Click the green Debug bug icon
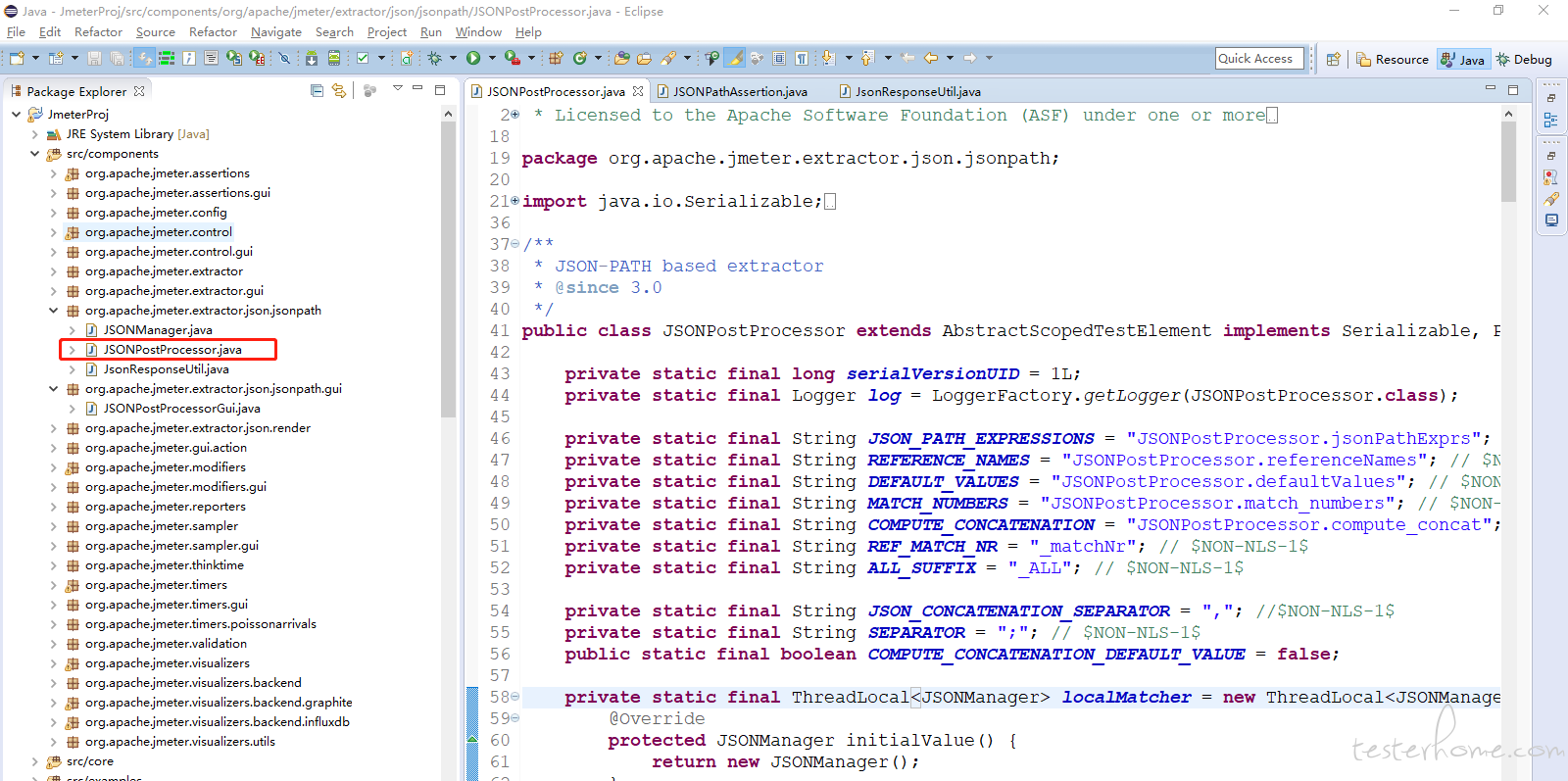The width and height of the screenshot is (1568, 781). point(434,59)
